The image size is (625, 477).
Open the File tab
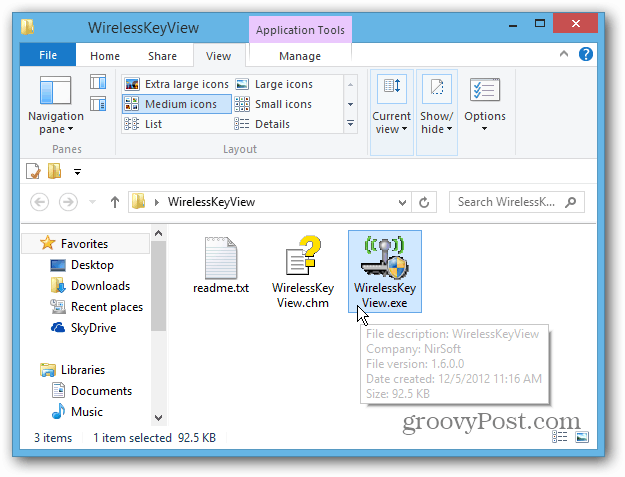click(48, 55)
